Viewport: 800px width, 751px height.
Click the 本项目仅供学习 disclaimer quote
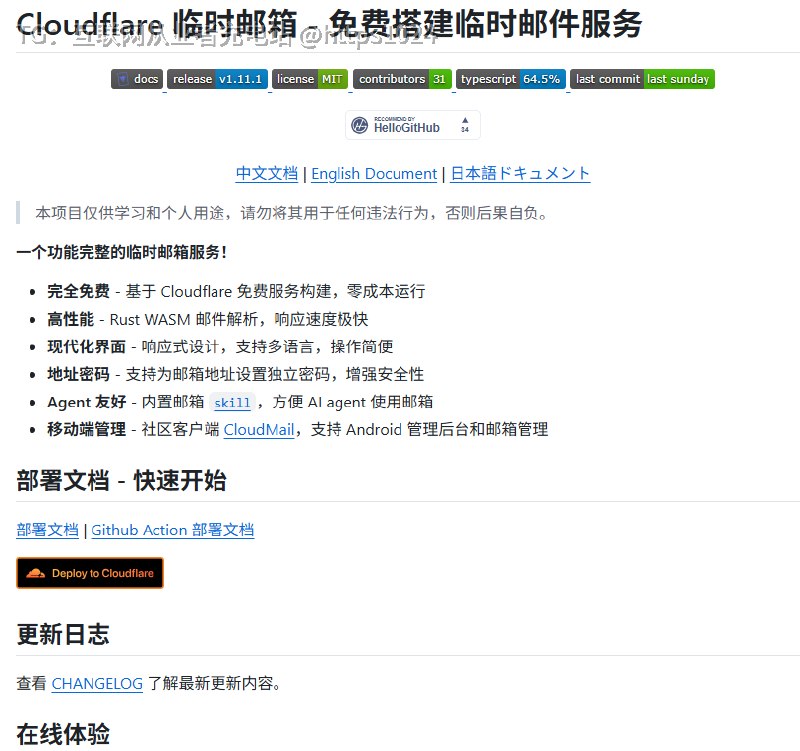click(291, 213)
